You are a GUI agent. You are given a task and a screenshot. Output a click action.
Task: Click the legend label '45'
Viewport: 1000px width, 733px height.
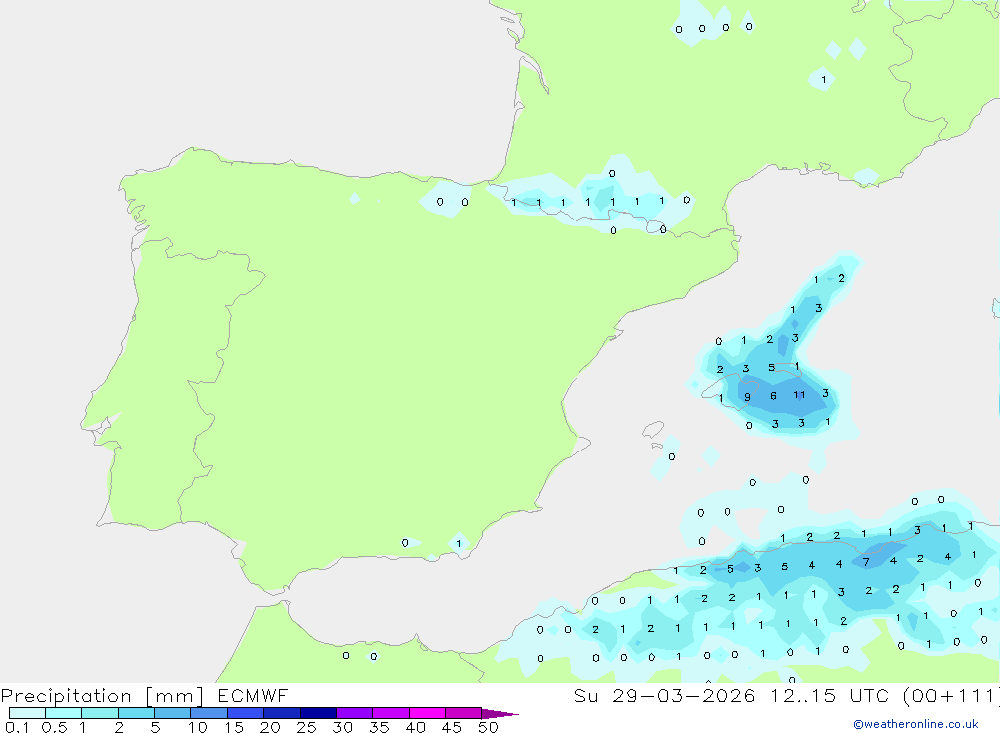click(452, 727)
